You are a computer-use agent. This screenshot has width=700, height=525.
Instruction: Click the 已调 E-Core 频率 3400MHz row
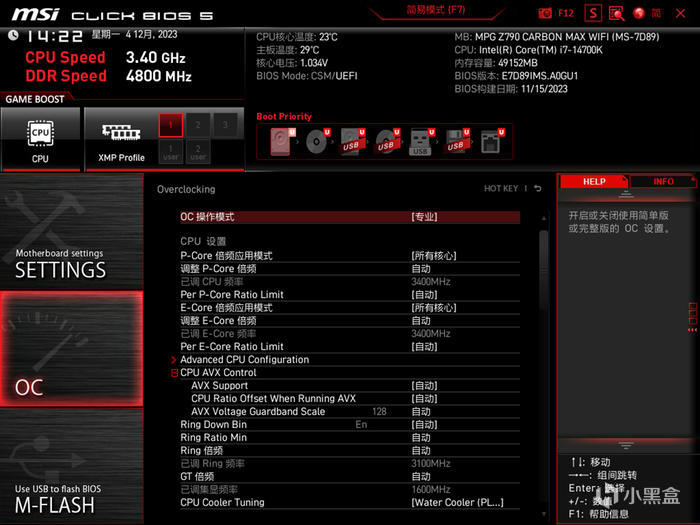pyautogui.click(x=350, y=333)
